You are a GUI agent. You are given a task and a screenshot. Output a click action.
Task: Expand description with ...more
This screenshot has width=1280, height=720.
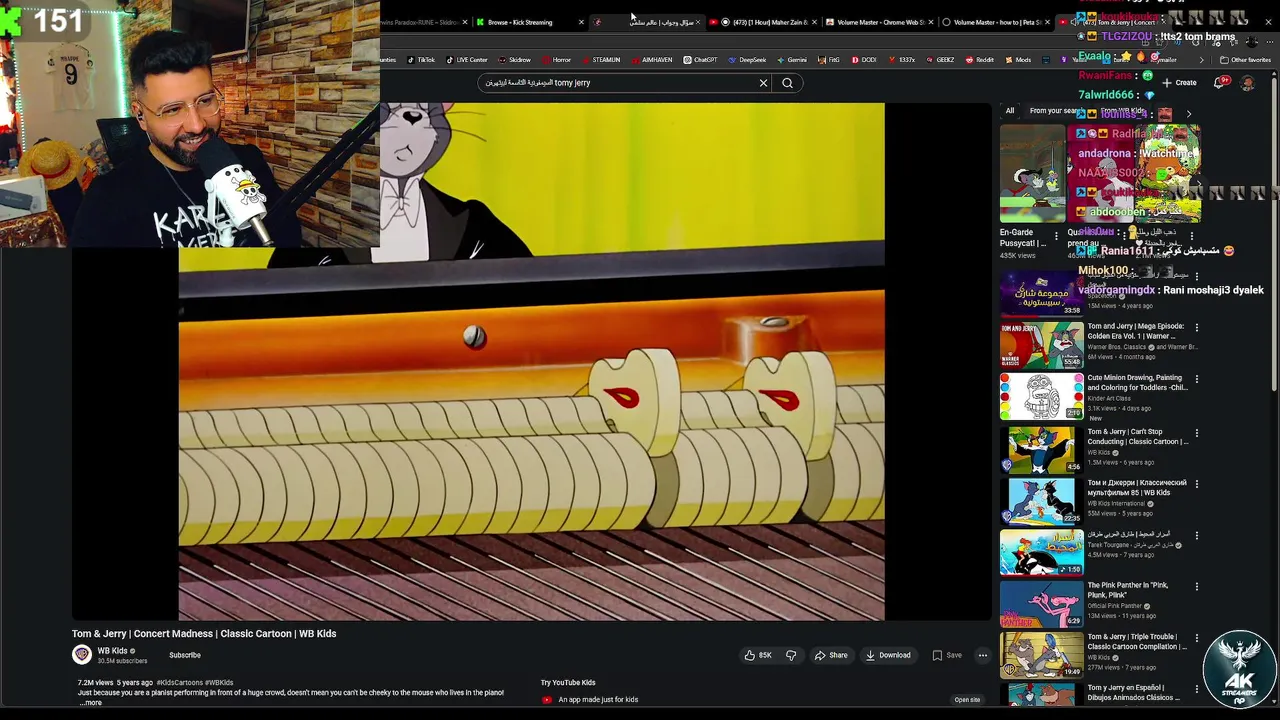click(90, 702)
